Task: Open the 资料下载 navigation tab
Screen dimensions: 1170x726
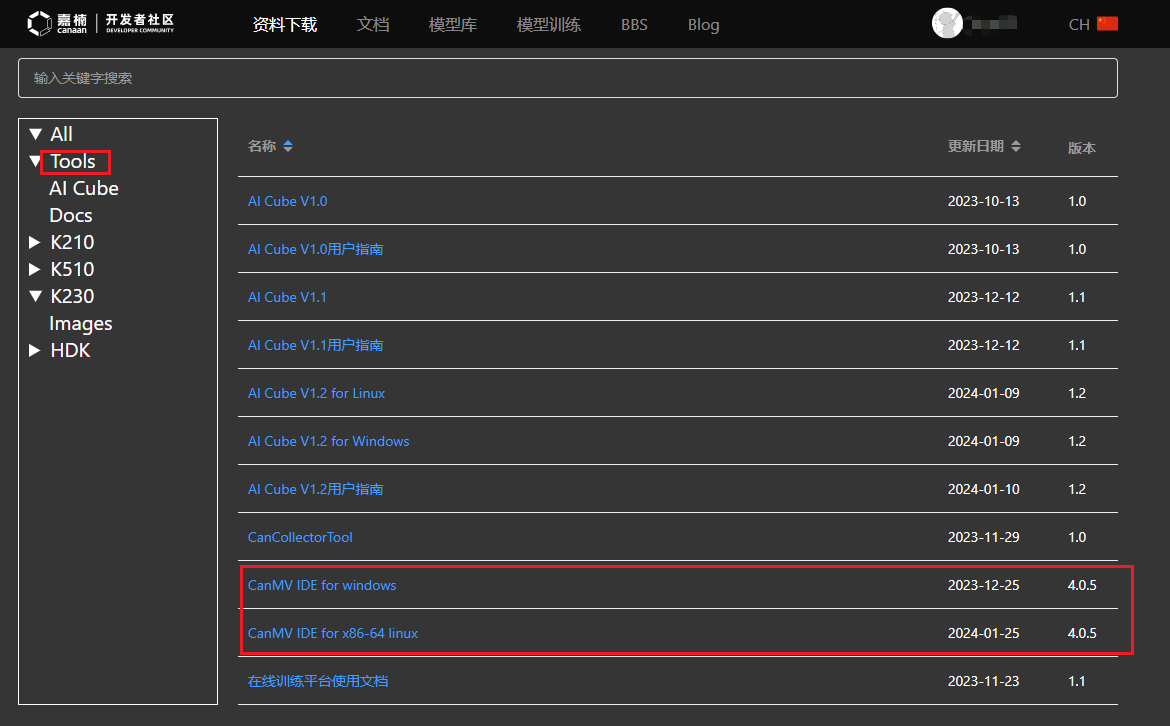Action: (x=285, y=25)
